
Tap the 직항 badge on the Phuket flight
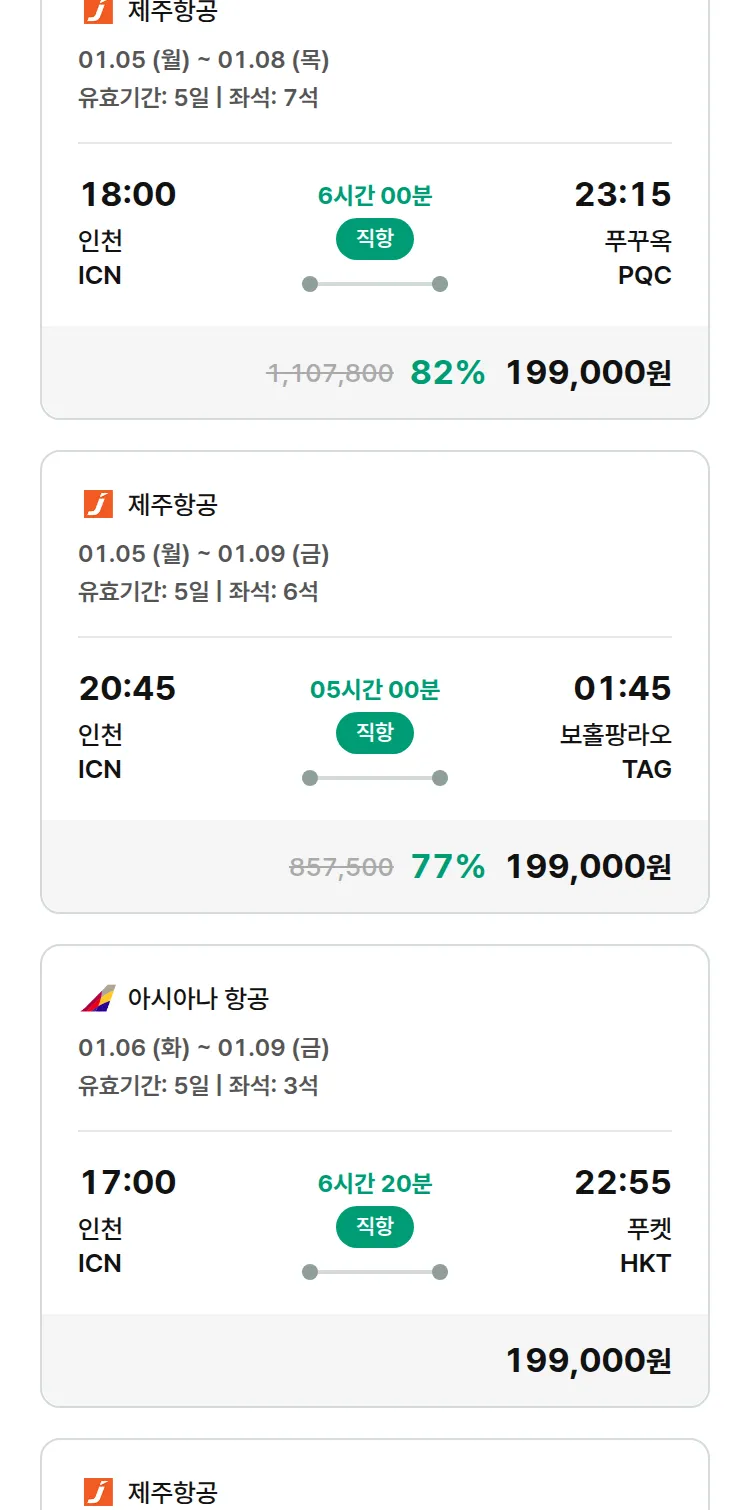point(375,1227)
